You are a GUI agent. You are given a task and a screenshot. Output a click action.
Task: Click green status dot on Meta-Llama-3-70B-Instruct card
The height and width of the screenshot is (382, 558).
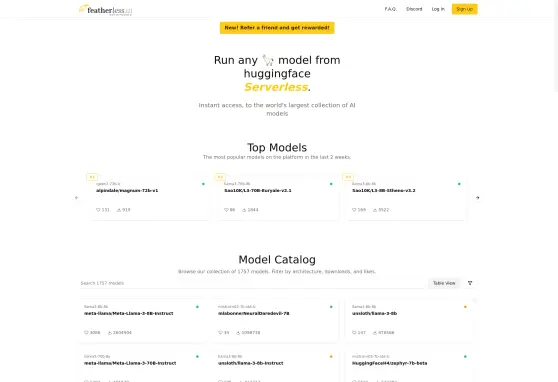click(197, 356)
